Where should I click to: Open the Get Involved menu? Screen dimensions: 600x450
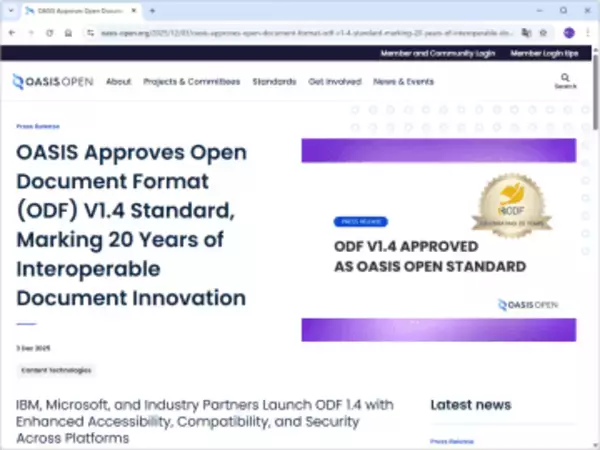(335, 82)
